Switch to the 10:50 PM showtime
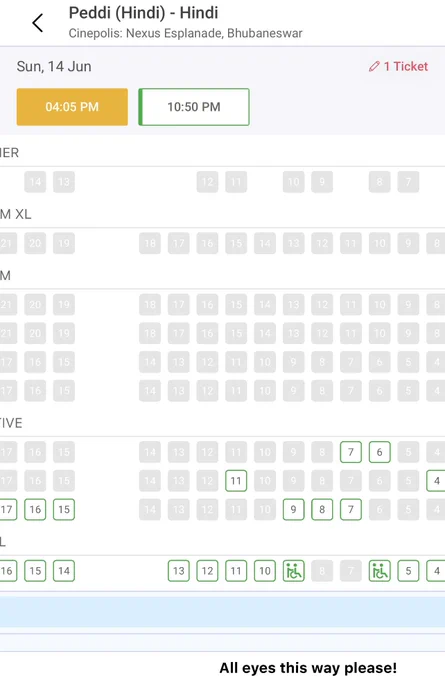This screenshot has width=445, height=680. coord(194,107)
